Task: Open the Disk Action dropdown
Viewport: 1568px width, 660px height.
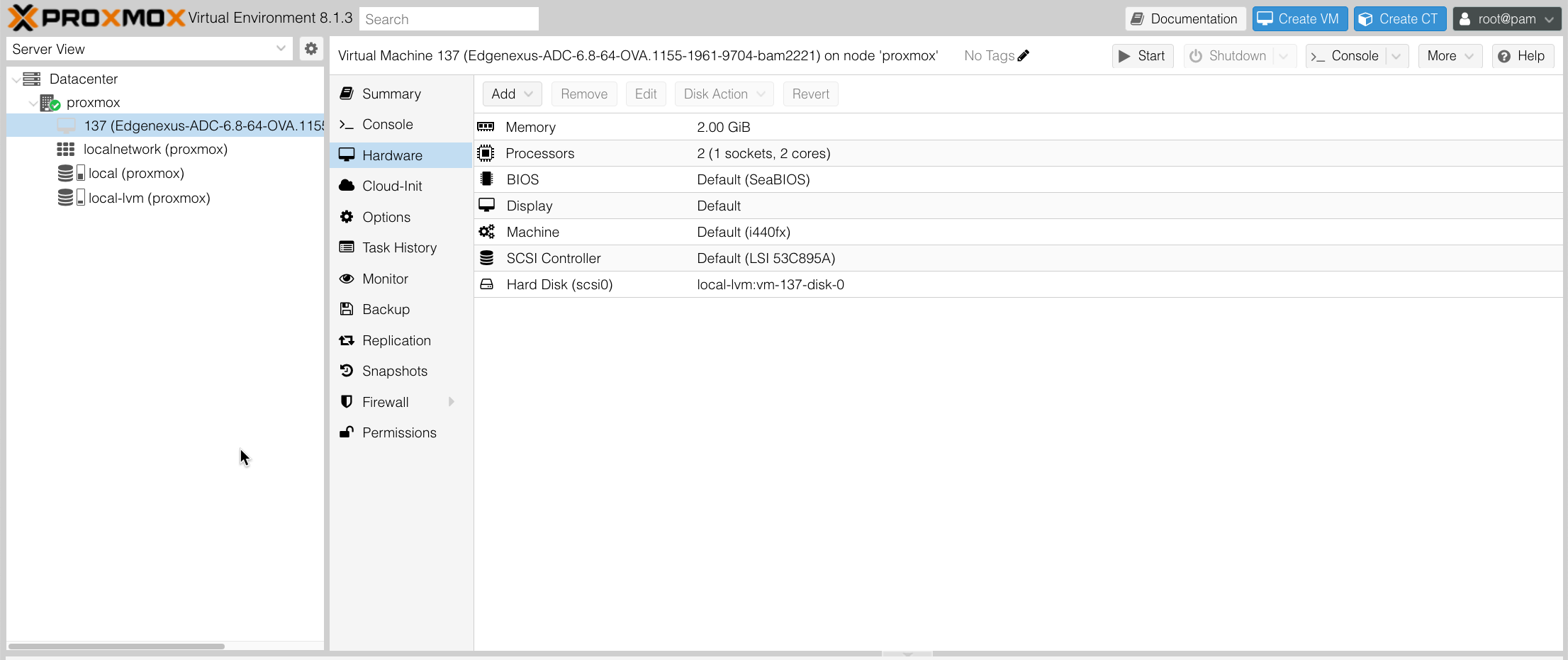Action: 724,94
